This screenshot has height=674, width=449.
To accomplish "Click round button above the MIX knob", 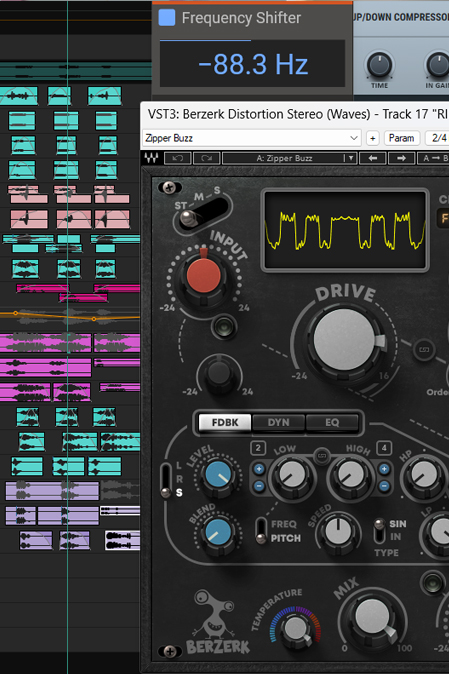I will (433, 582).
